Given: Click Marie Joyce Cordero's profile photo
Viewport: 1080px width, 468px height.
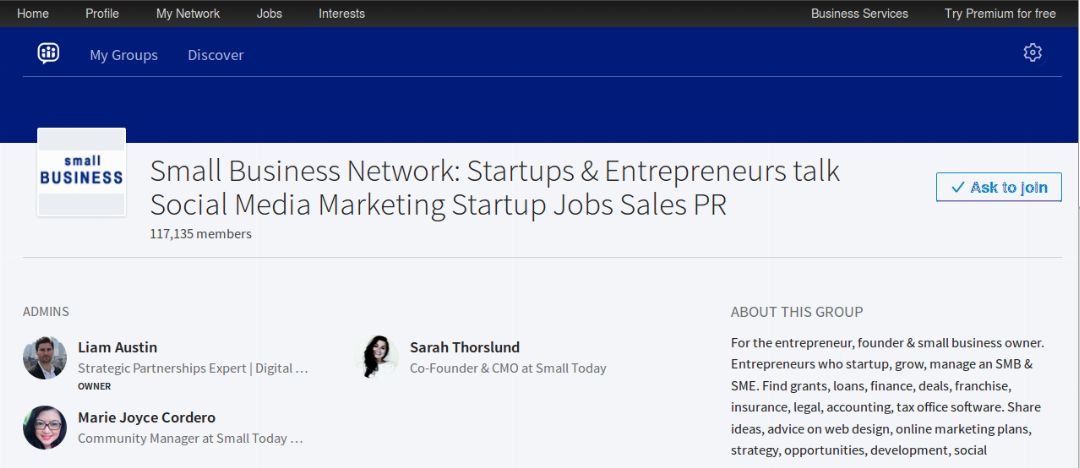Looking at the screenshot, I should click(x=45, y=427).
